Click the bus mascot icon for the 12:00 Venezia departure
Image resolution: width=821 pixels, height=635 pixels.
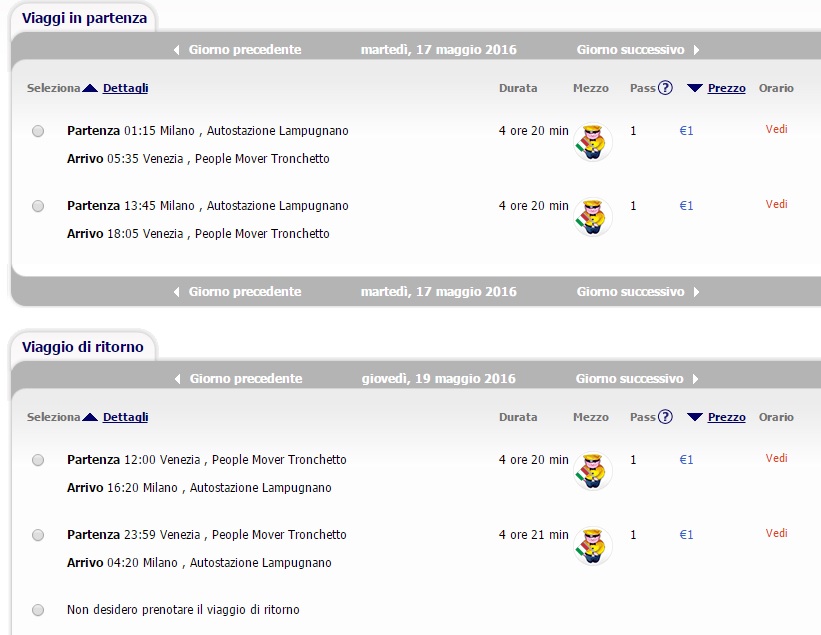pos(593,471)
